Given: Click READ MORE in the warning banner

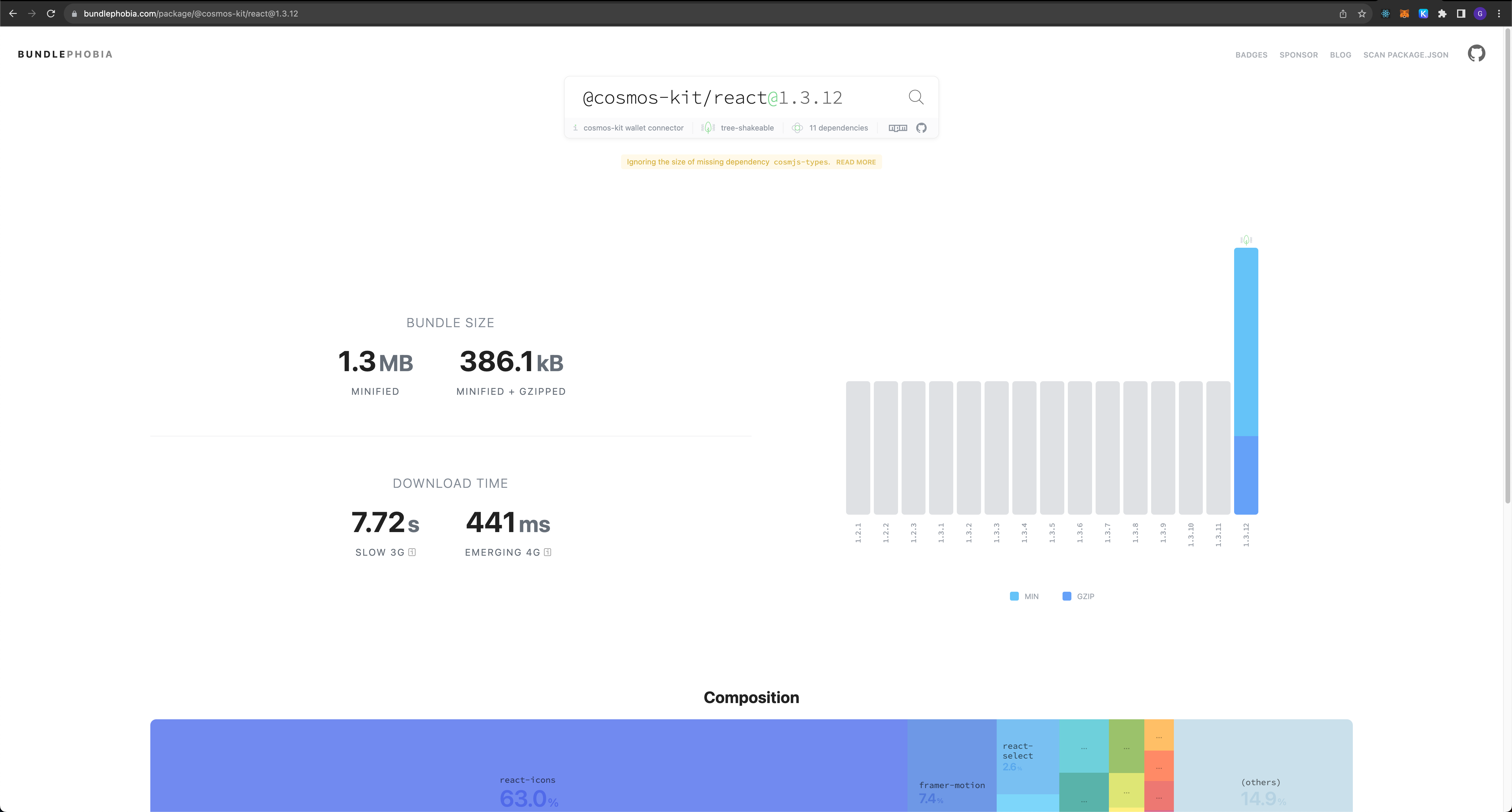Looking at the screenshot, I should [x=855, y=162].
